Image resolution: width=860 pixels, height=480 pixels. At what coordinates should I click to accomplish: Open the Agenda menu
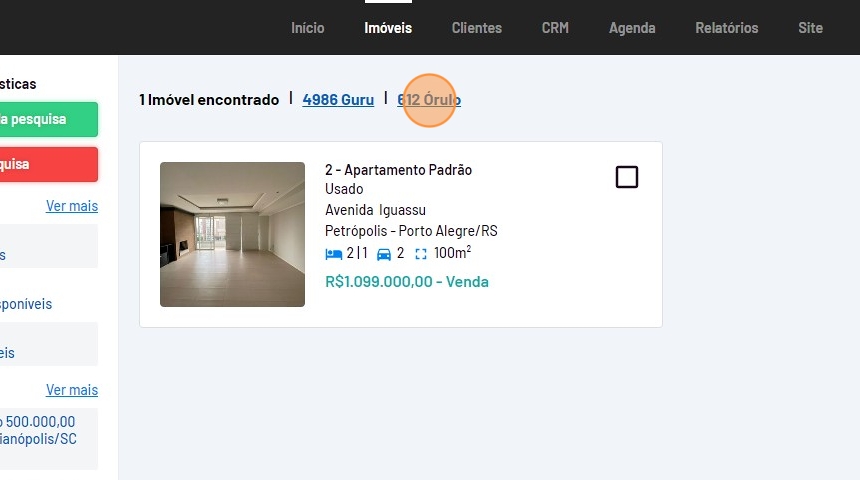[x=632, y=28]
